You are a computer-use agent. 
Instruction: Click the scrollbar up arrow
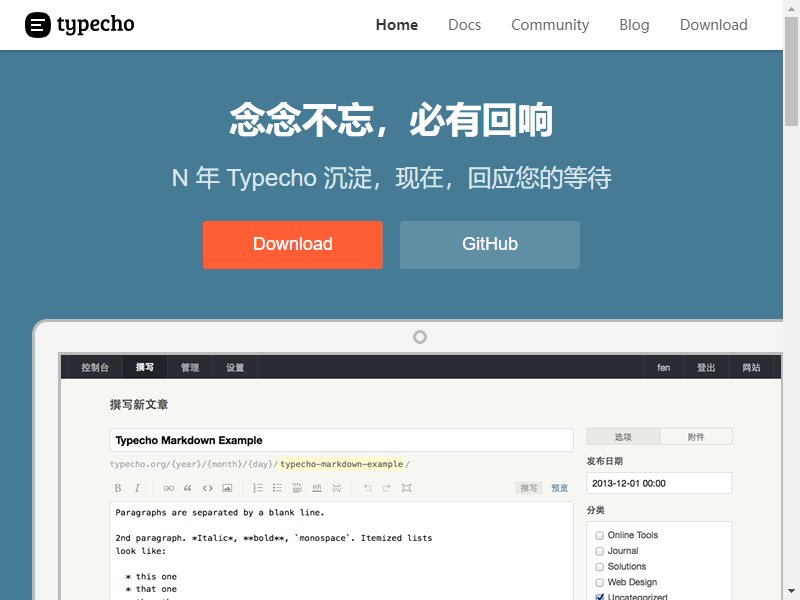[791, 7]
